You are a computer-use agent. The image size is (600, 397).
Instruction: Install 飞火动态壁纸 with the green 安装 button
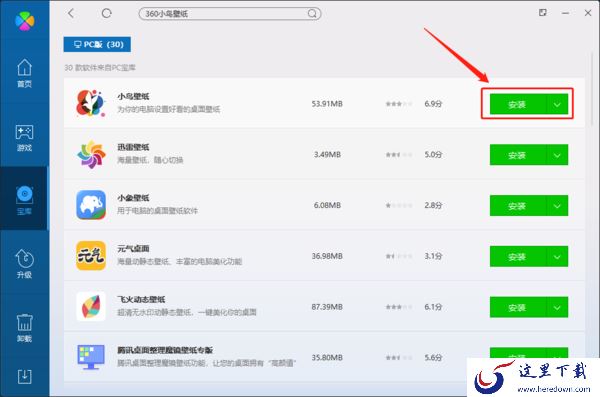point(518,307)
